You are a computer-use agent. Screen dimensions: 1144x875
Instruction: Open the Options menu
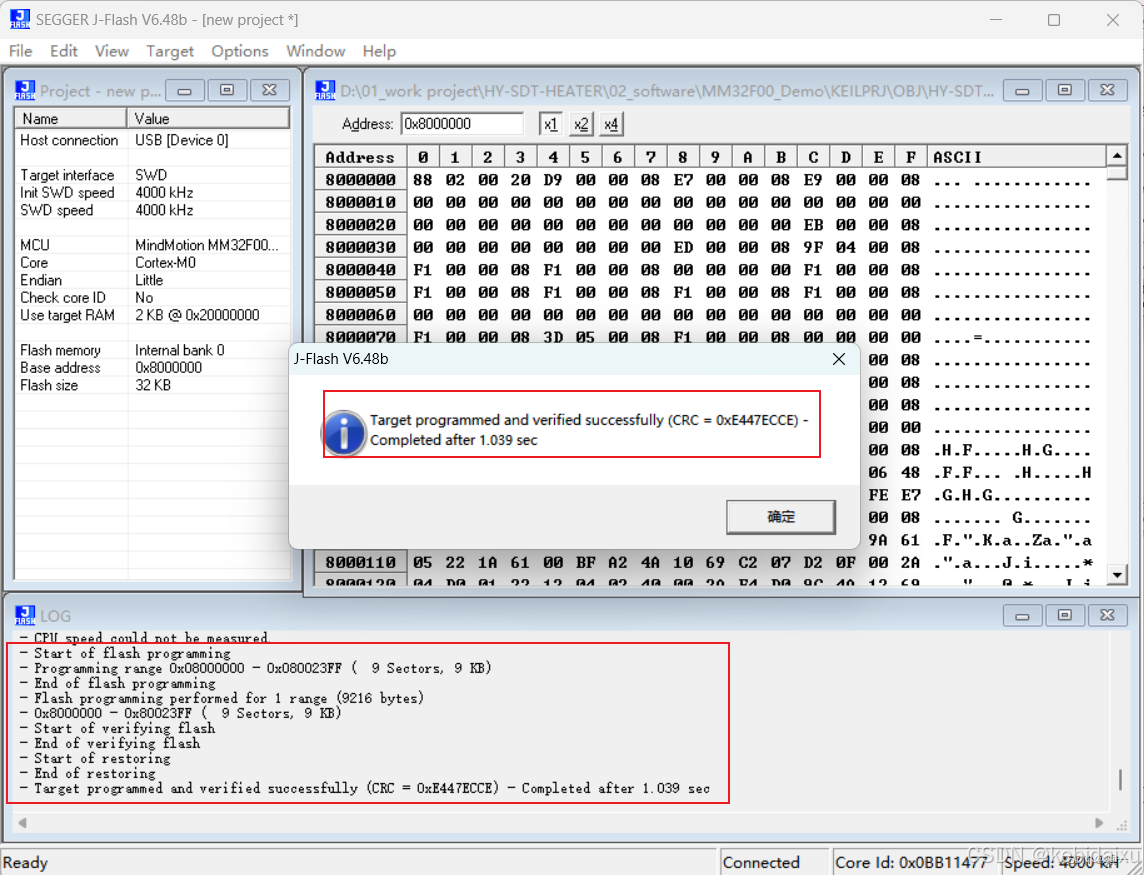point(239,51)
